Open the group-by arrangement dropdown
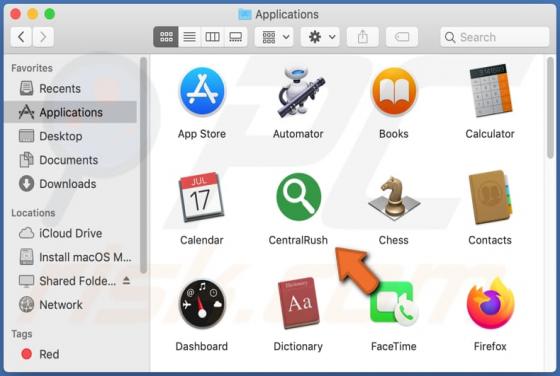This screenshot has width=560, height=376. click(274, 37)
